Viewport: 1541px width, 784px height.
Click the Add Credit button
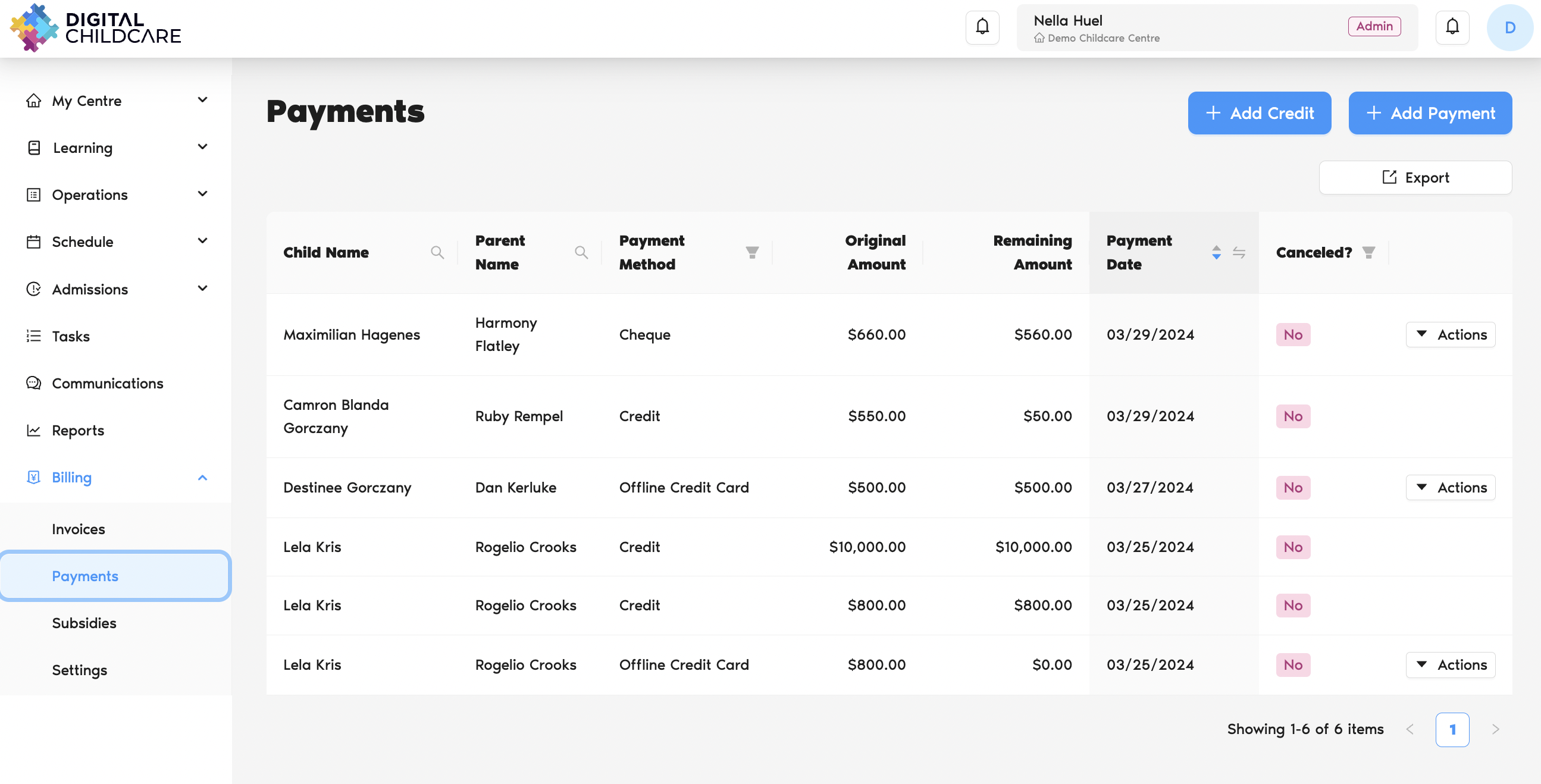coord(1259,113)
